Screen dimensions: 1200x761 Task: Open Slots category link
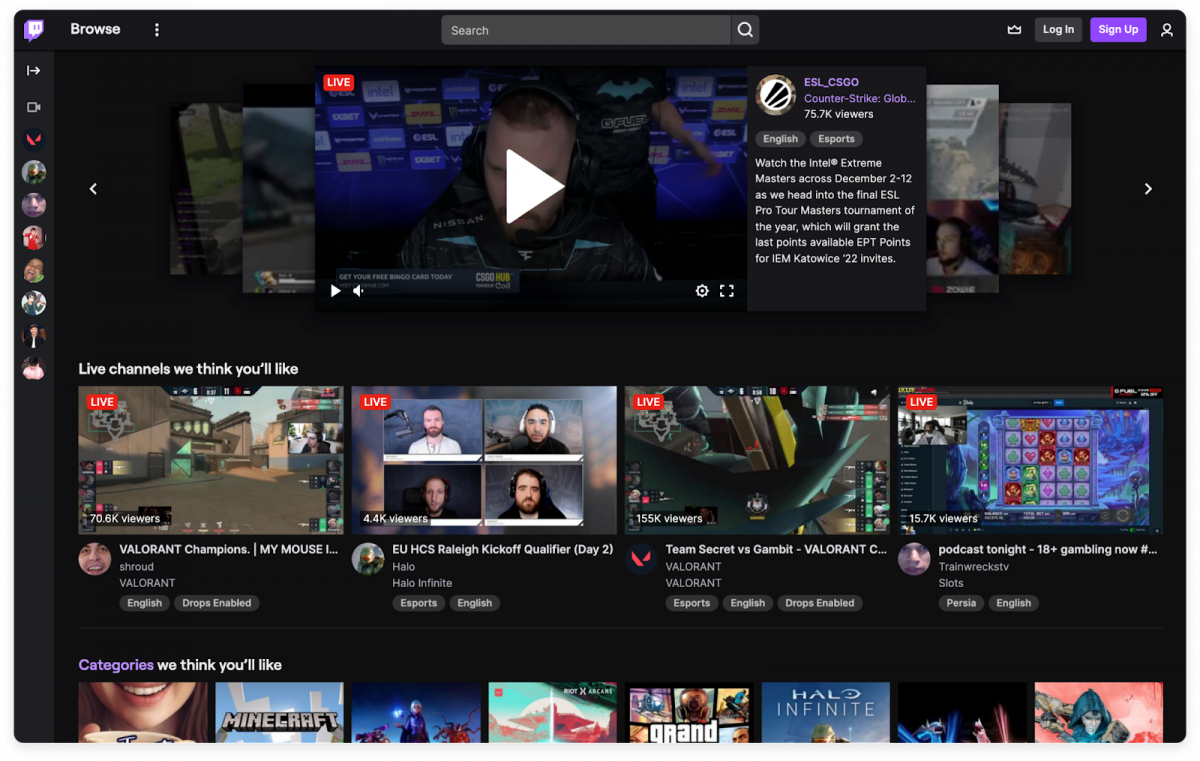click(951, 583)
